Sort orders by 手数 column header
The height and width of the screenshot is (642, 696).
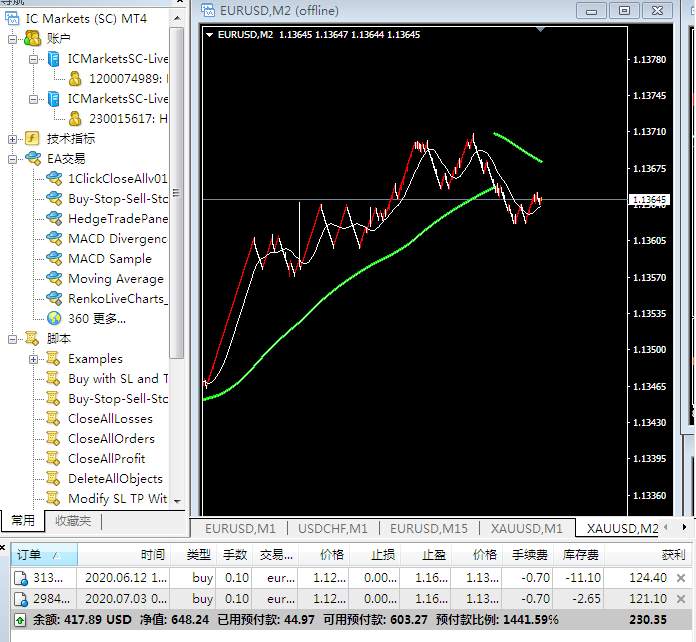pos(235,555)
